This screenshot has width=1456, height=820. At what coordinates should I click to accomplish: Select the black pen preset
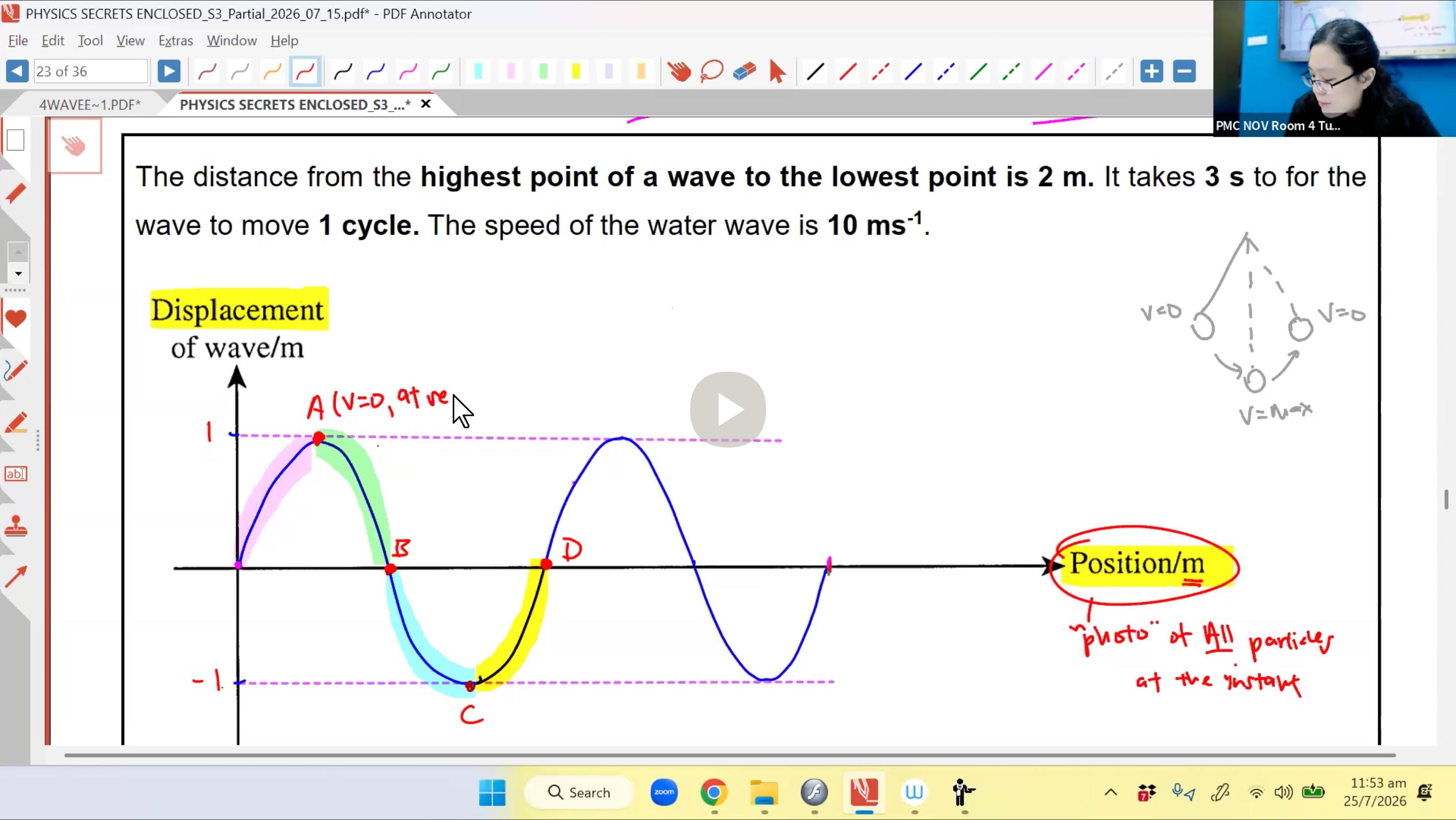click(343, 72)
